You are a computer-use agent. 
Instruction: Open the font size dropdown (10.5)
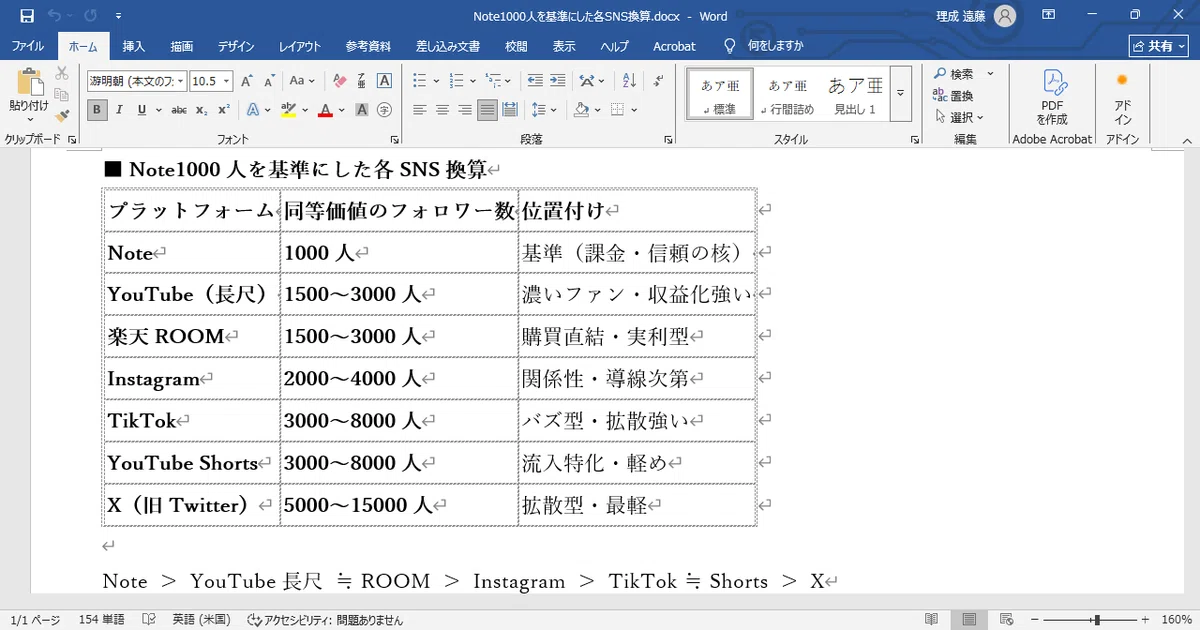pos(227,80)
